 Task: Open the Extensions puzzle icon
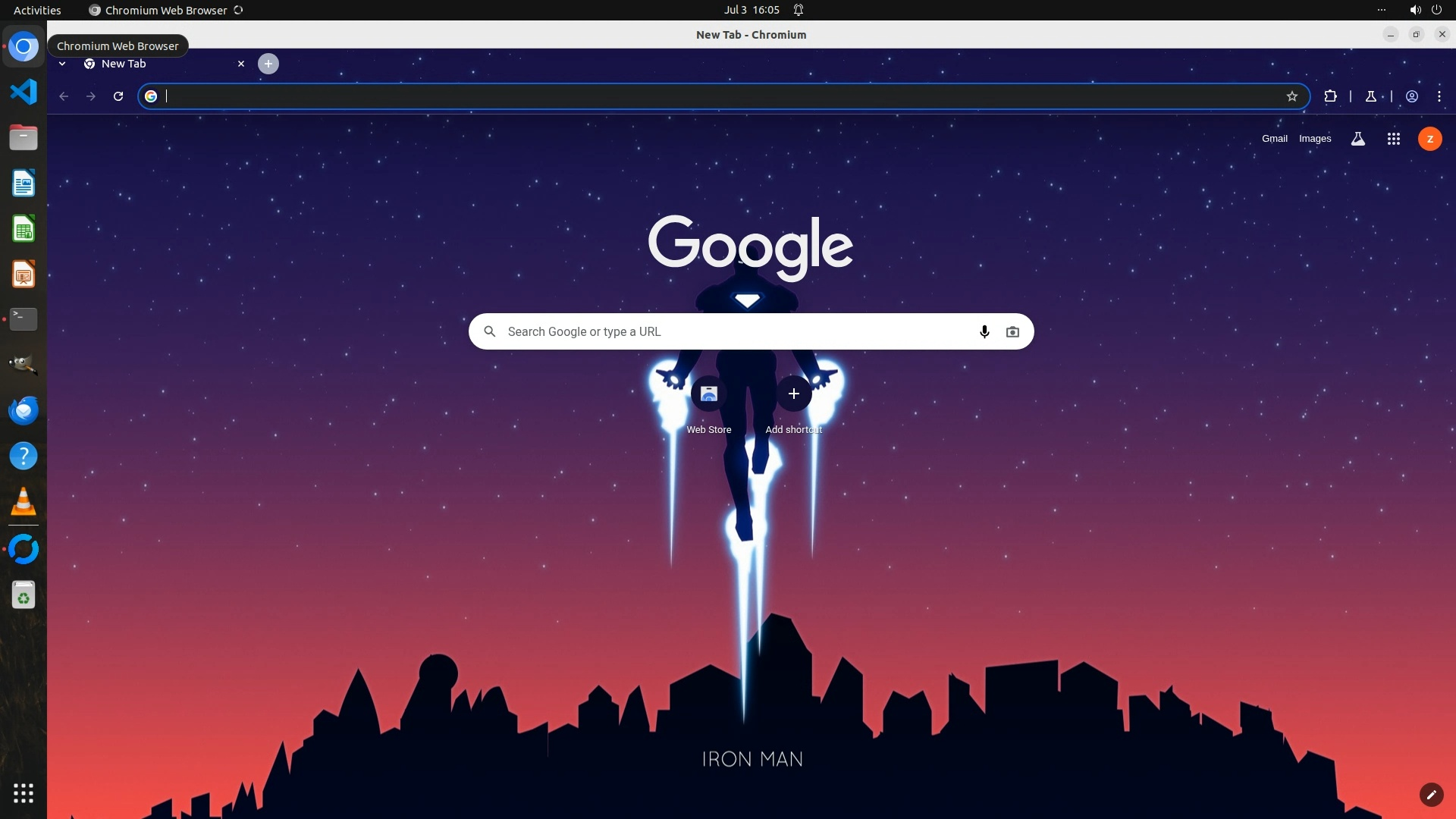[x=1330, y=96]
